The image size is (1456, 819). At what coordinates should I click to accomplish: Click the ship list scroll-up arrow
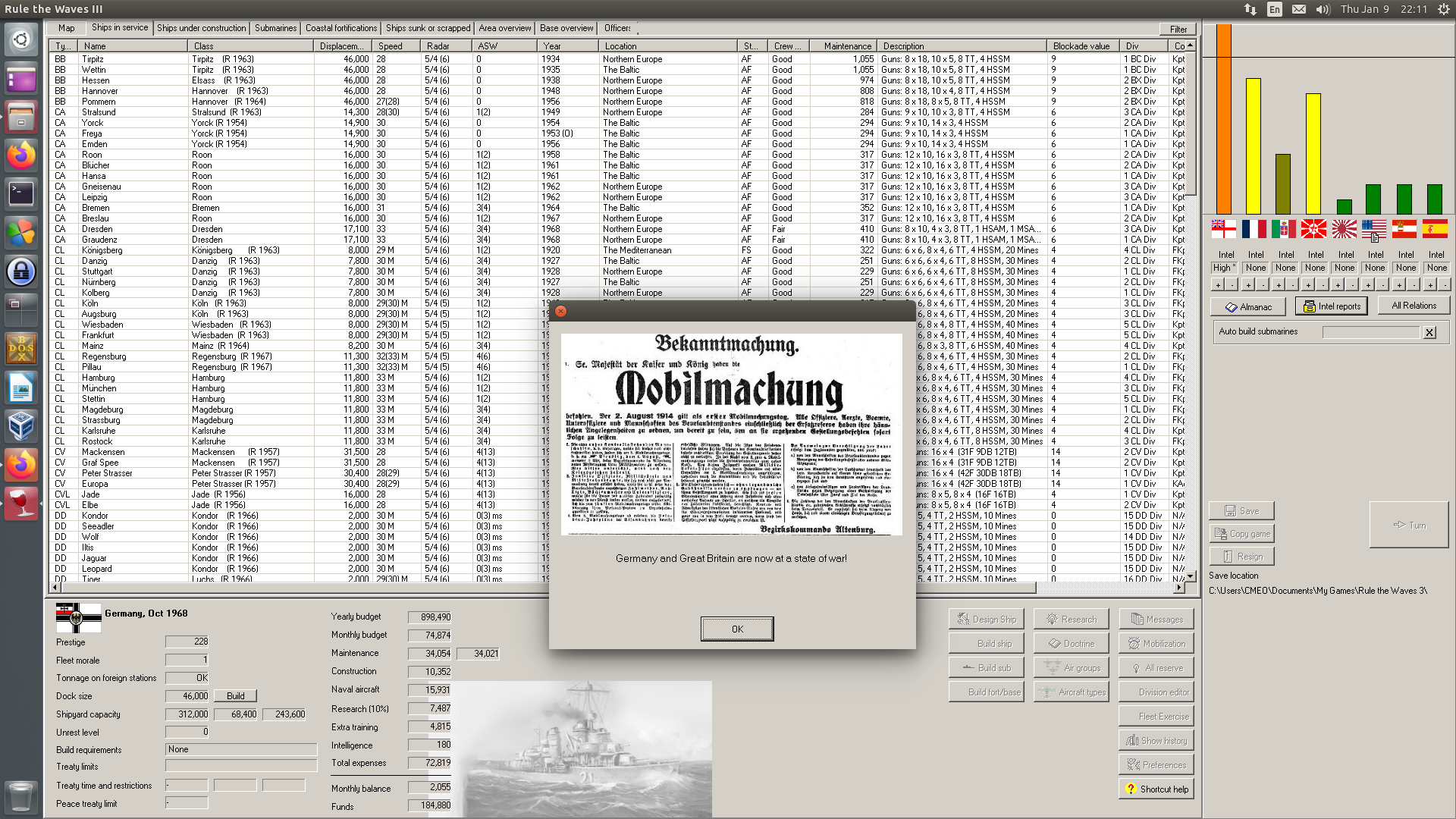point(1191,45)
